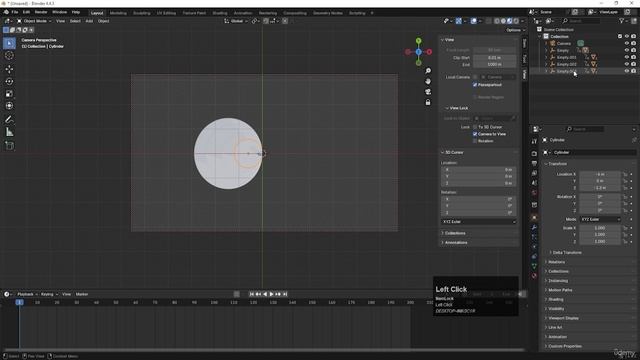Activate the Select Box tool
This screenshot has width=640, height=360.
pyautogui.click(x=9, y=43)
